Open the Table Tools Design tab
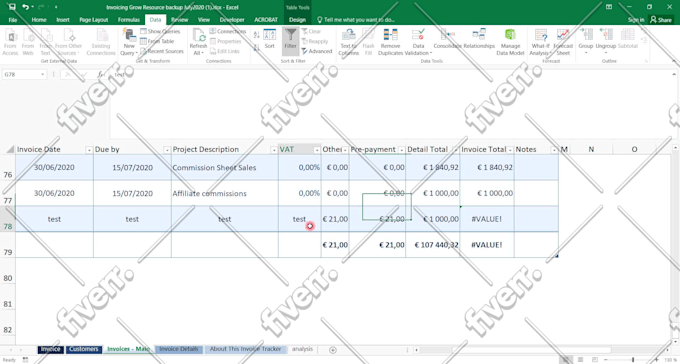This screenshot has height=364, width=680. tap(297, 20)
